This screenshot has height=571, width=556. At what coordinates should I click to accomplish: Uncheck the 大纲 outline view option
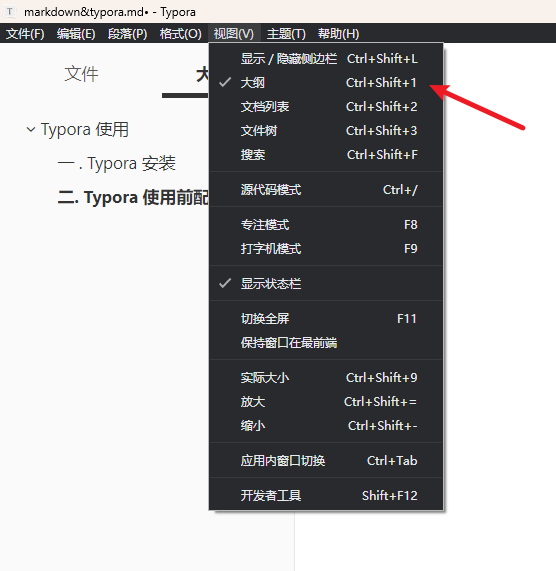point(326,83)
